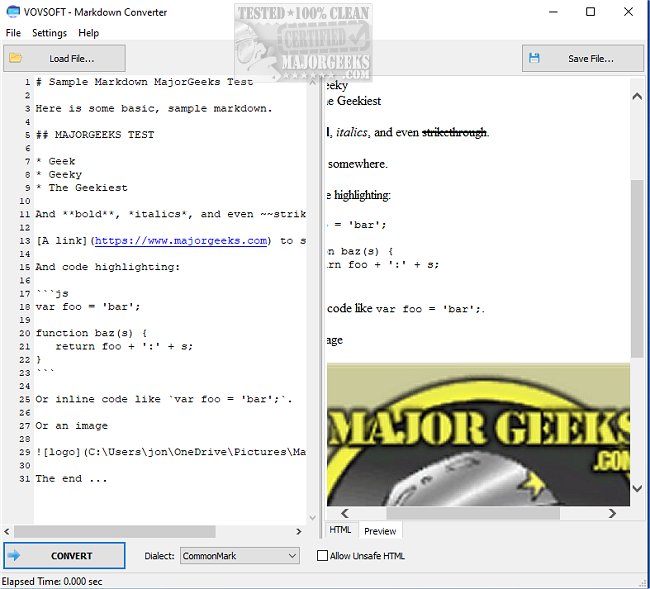Click 'function baz(s) {' line in editor
The height and width of the screenshot is (589, 650).
point(91,333)
